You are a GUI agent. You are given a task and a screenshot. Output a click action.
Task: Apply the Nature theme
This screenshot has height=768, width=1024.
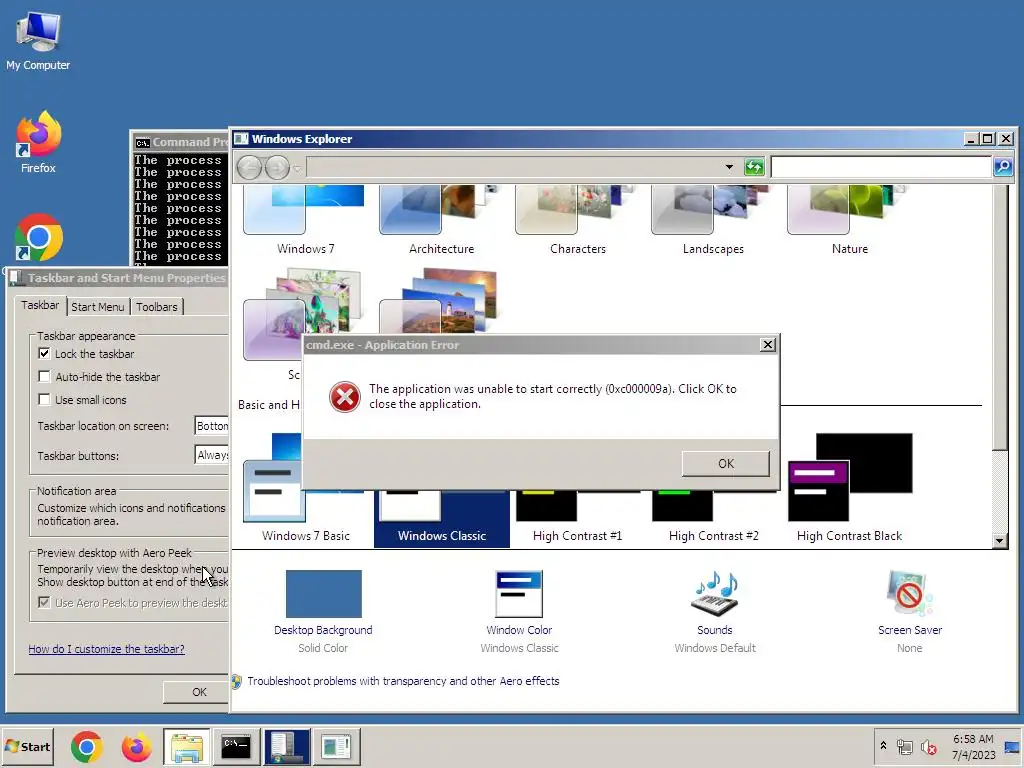[850, 220]
